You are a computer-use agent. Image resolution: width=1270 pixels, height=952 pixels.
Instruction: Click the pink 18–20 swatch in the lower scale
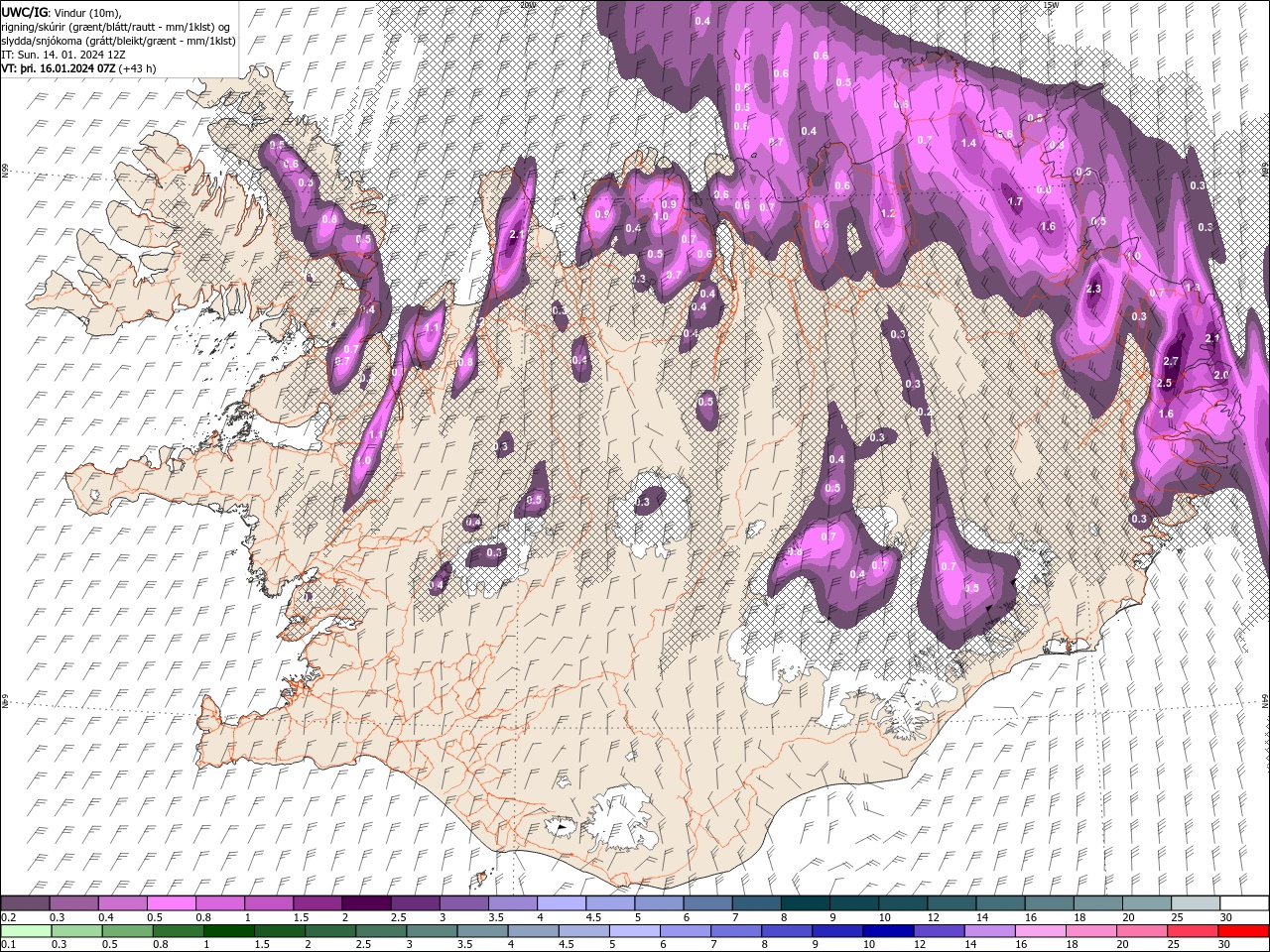click(x=1090, y=930)
